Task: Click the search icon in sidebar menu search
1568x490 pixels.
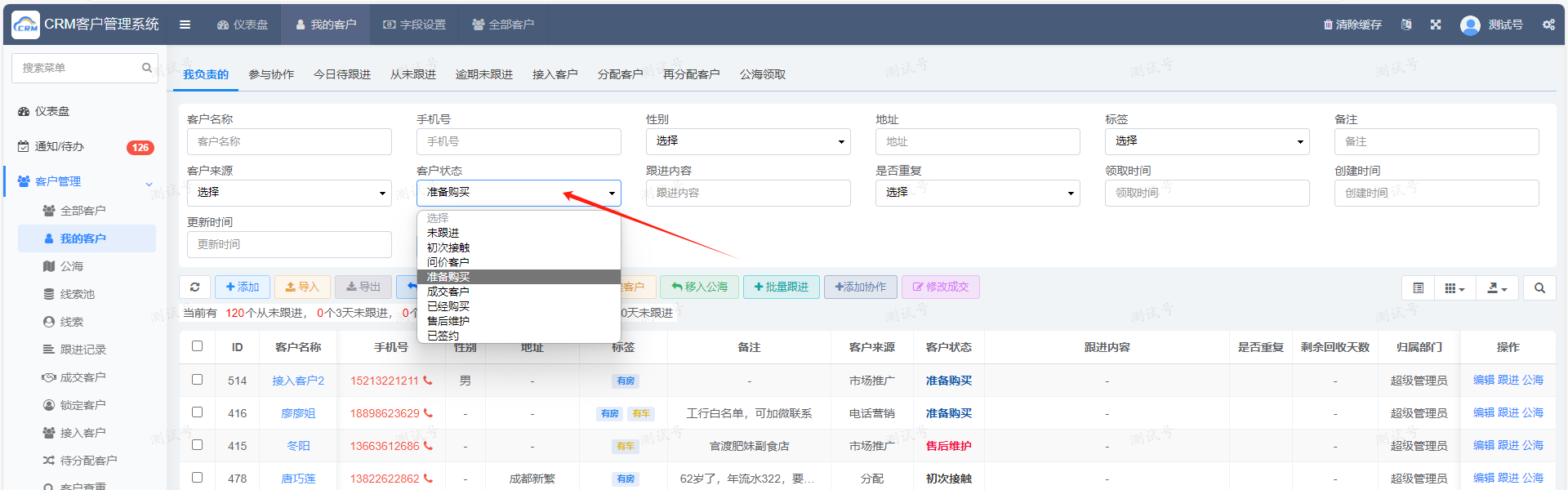Action: coord(147,68)
